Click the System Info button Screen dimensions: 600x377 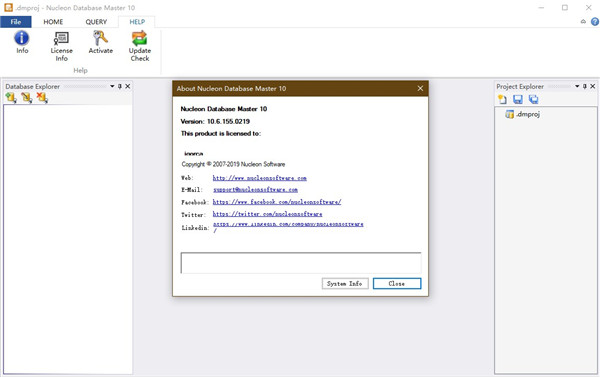[x=345, y=284]
